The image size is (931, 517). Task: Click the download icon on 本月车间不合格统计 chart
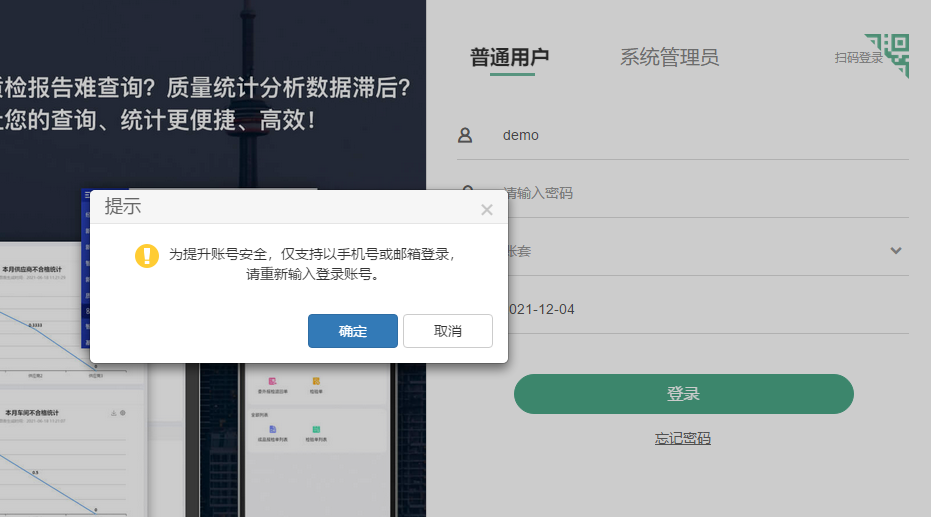(x=113, y=413)
